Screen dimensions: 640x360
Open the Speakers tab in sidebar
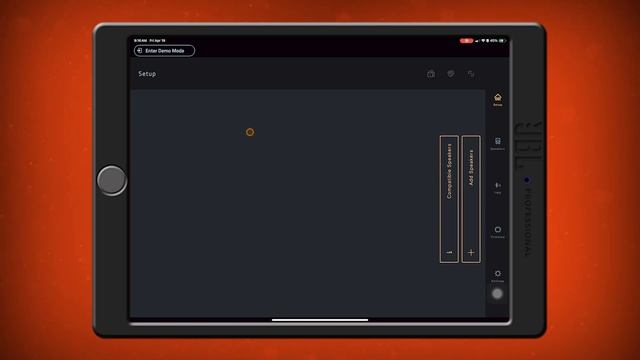point(498,144)
